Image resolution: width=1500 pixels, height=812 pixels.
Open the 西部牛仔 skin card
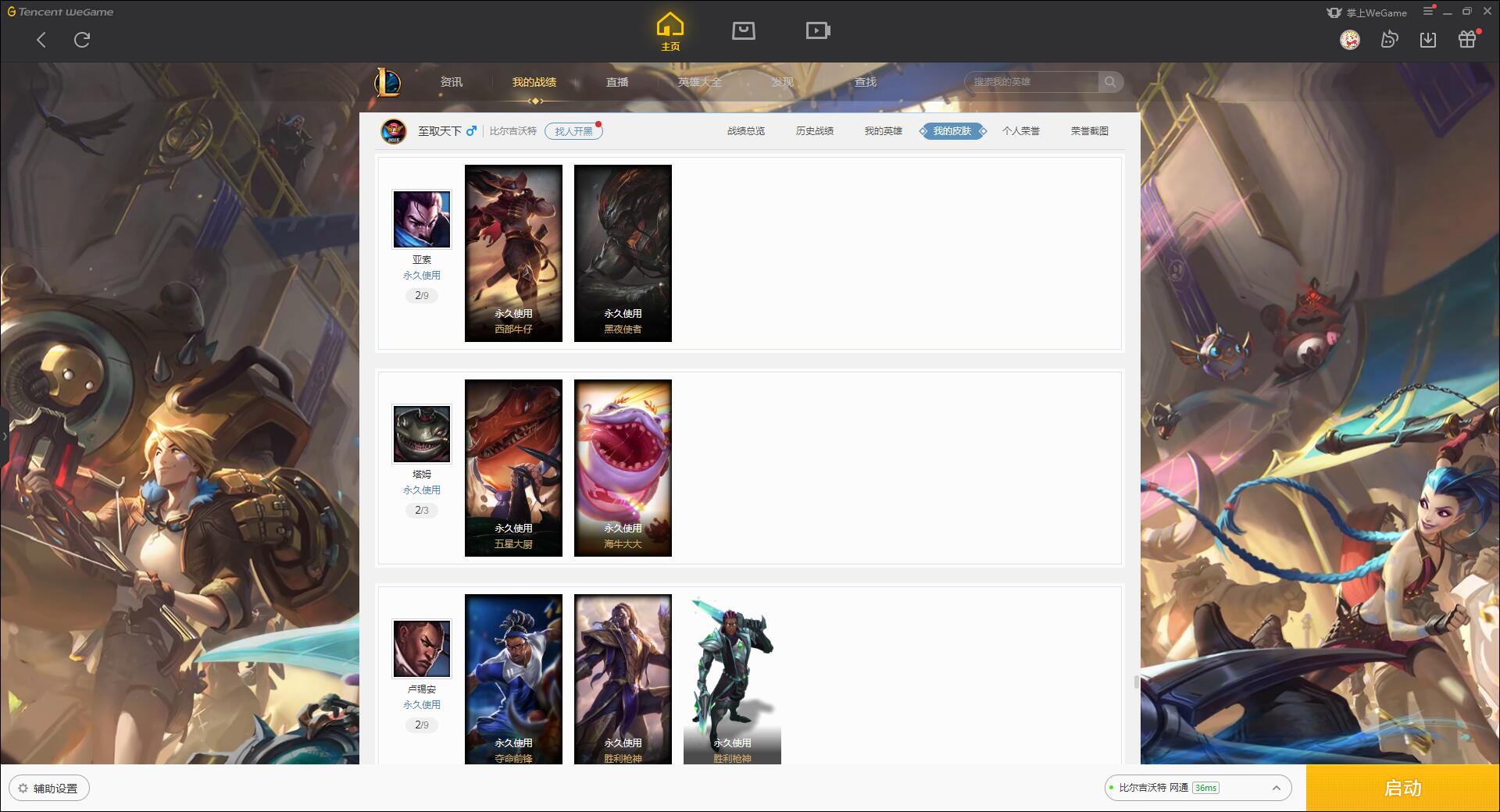(x=513, y=253)
